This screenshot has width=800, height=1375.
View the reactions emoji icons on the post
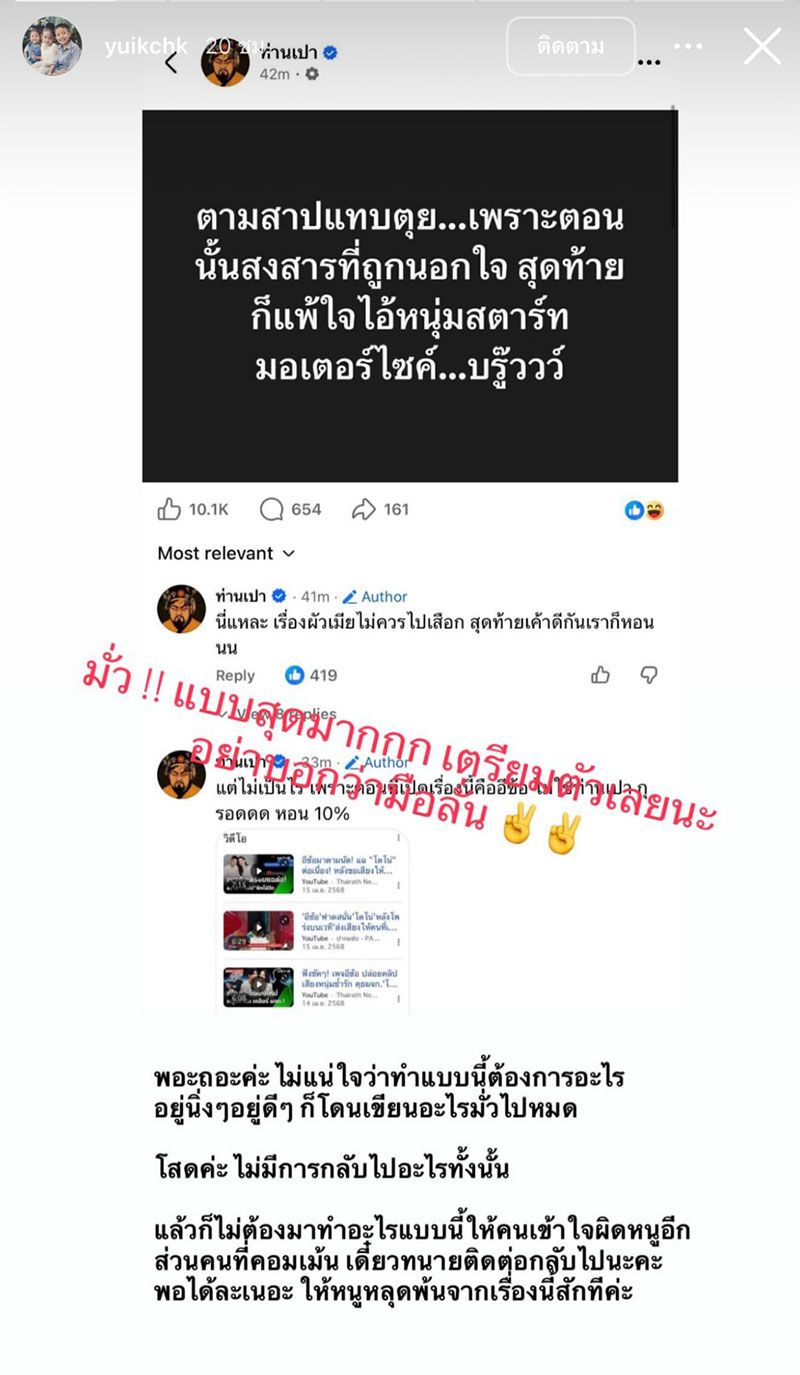pyautogui.click(x=645, y=510)
